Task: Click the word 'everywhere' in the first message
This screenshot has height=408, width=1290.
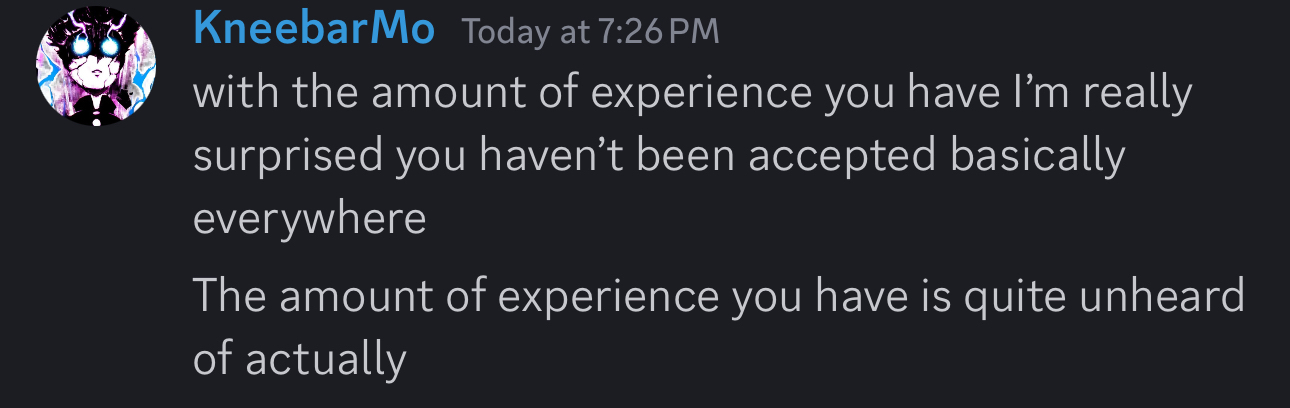Action: coord(309,219)
